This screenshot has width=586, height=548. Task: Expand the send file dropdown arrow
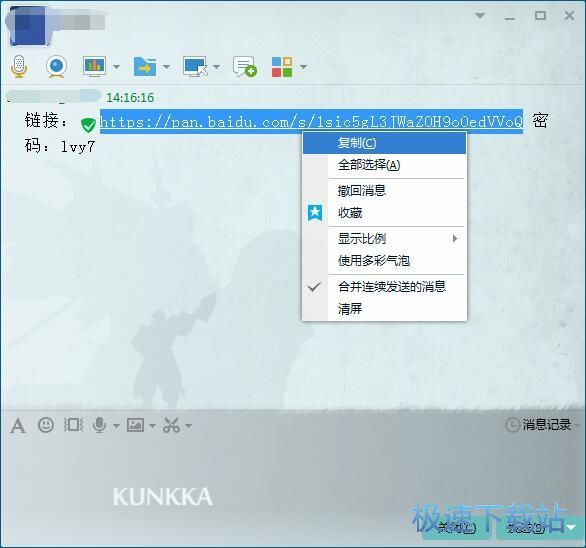[166, 67]
